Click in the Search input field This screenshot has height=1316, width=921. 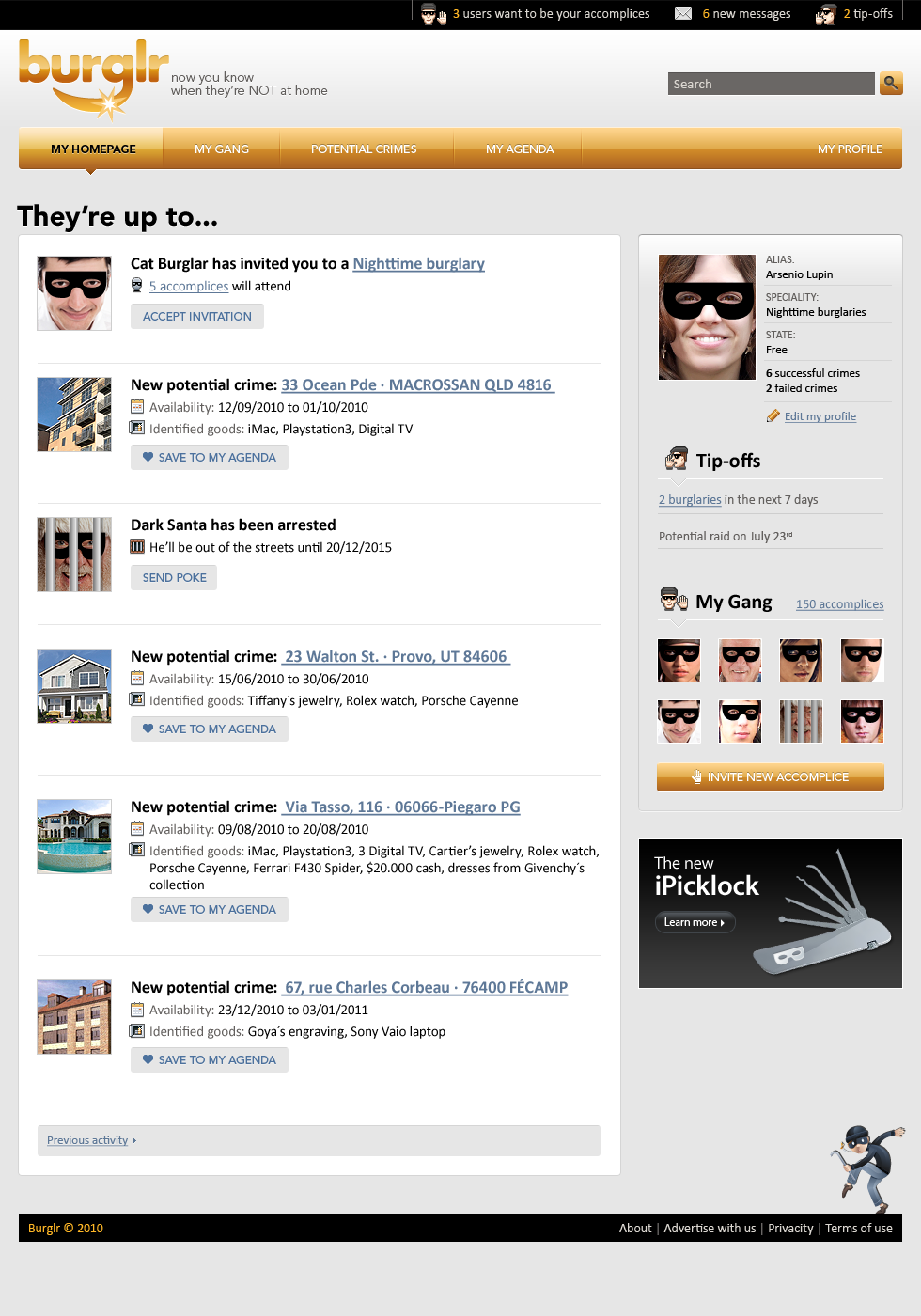click(x=771, y=84)
